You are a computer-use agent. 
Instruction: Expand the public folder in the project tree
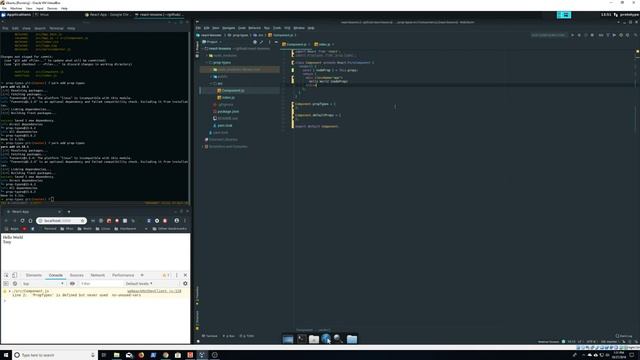click(x=212, y=76)
